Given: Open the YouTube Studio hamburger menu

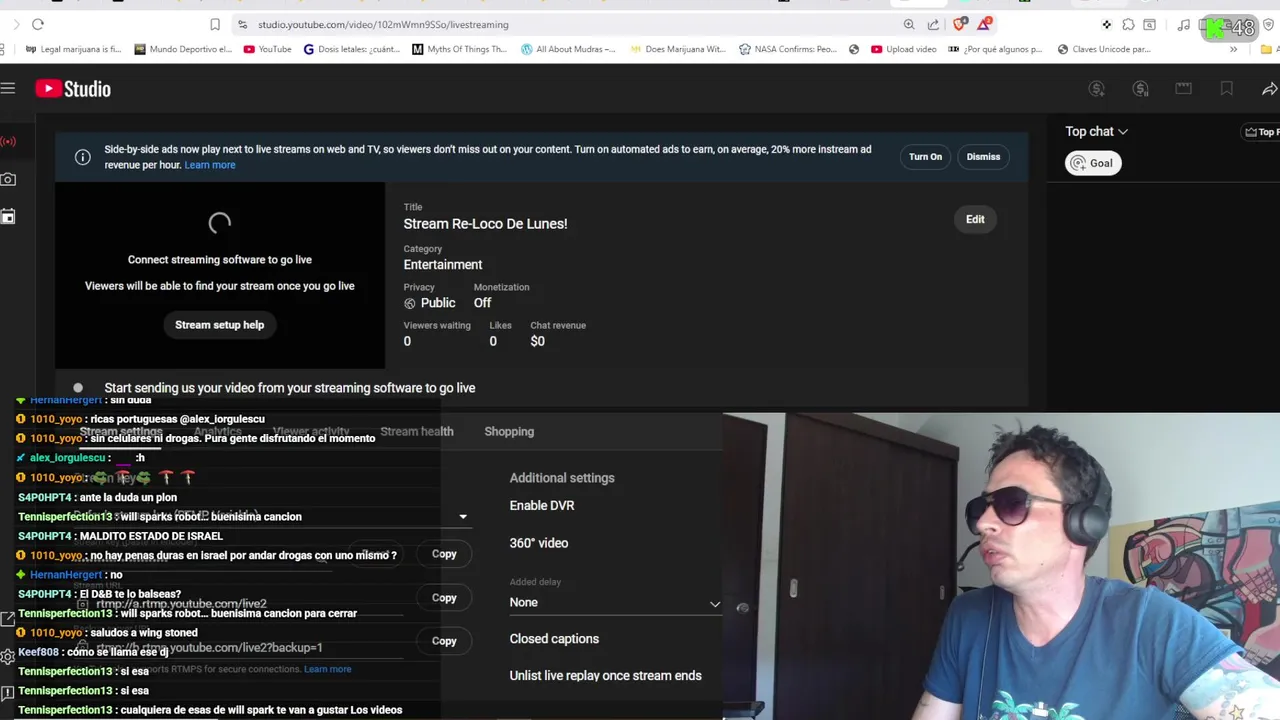Looking at the screenshot, I should 8,89.
